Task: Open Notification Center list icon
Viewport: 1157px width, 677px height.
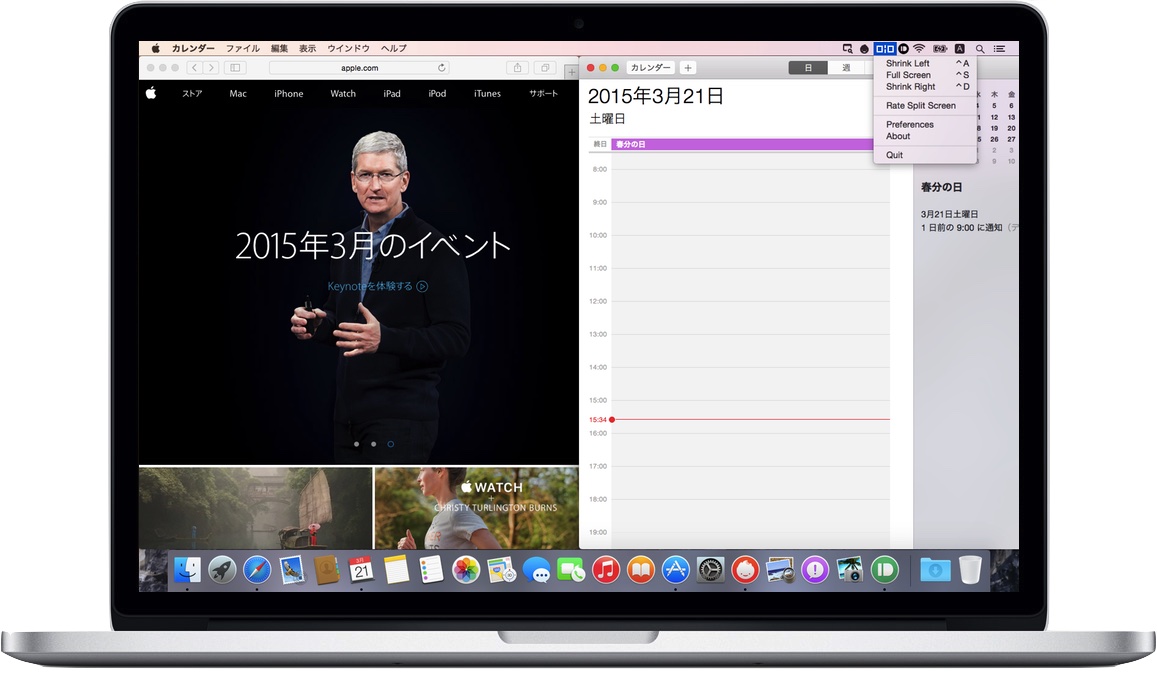Action: pos(999,49)
